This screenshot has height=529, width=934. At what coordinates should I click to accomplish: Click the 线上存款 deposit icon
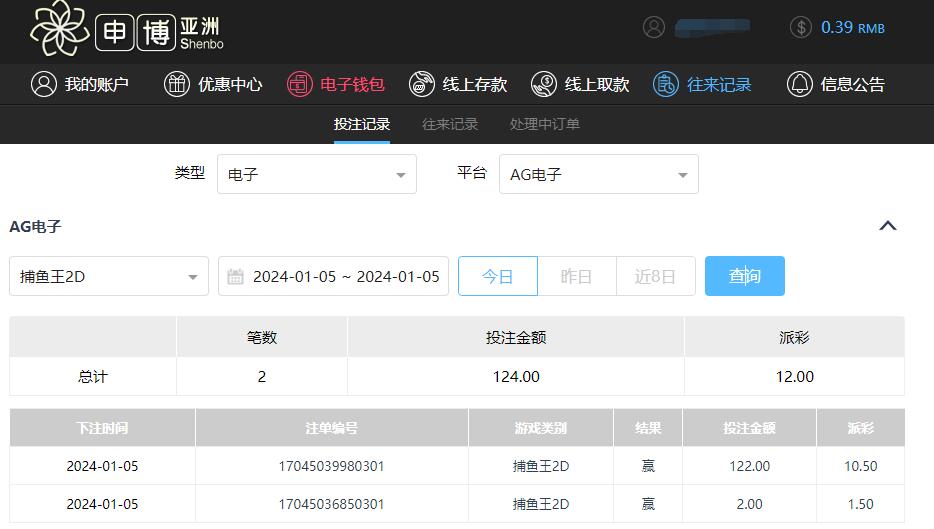[x=422, y=84]
